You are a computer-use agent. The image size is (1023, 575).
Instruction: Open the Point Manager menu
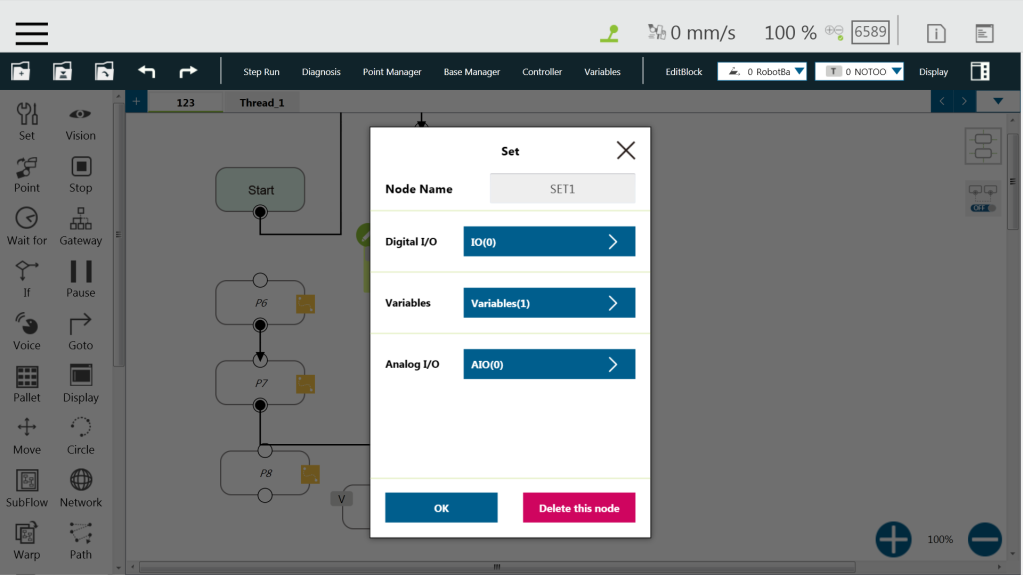click(392, 72)
